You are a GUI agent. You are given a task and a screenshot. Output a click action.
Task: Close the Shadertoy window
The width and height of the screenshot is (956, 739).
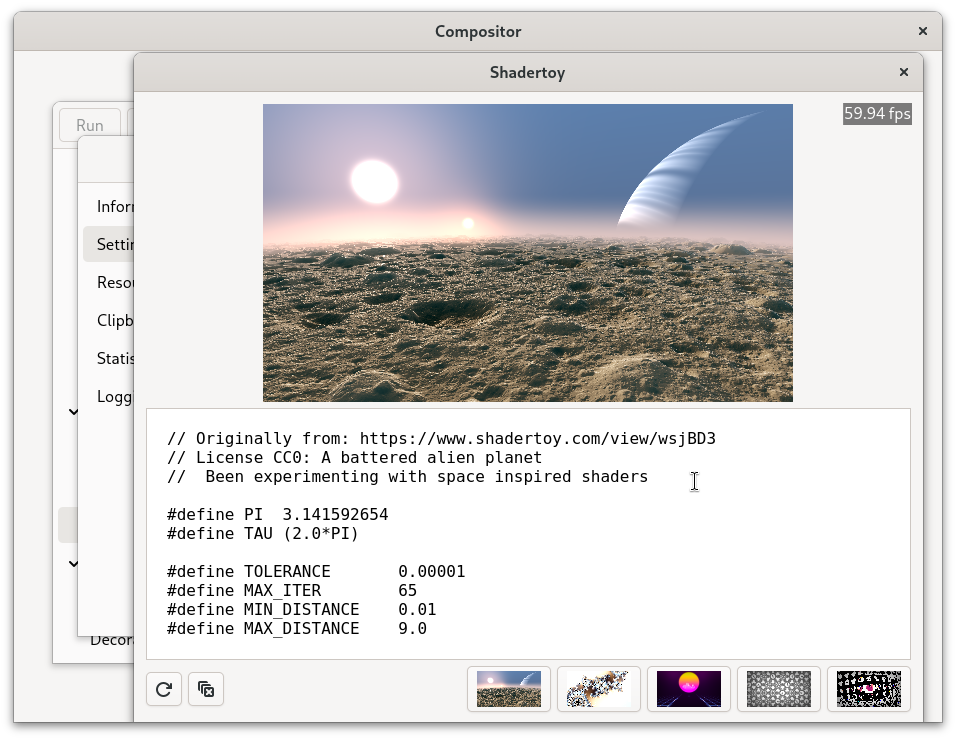tap(903, 72)
